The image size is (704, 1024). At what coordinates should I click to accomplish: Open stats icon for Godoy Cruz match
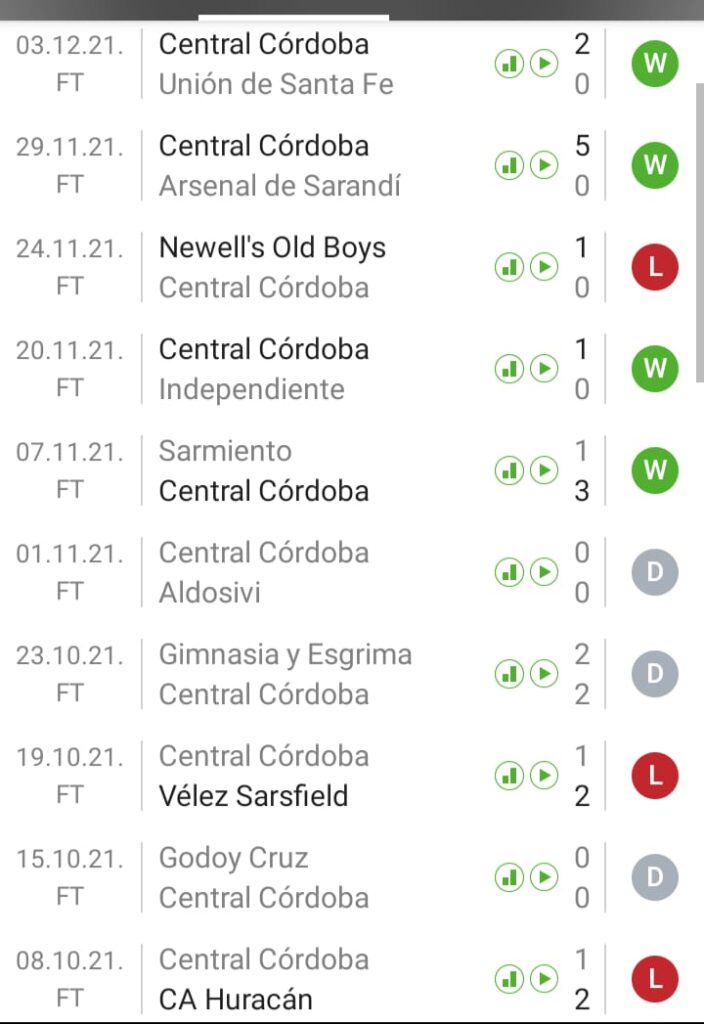coord(510,877)
